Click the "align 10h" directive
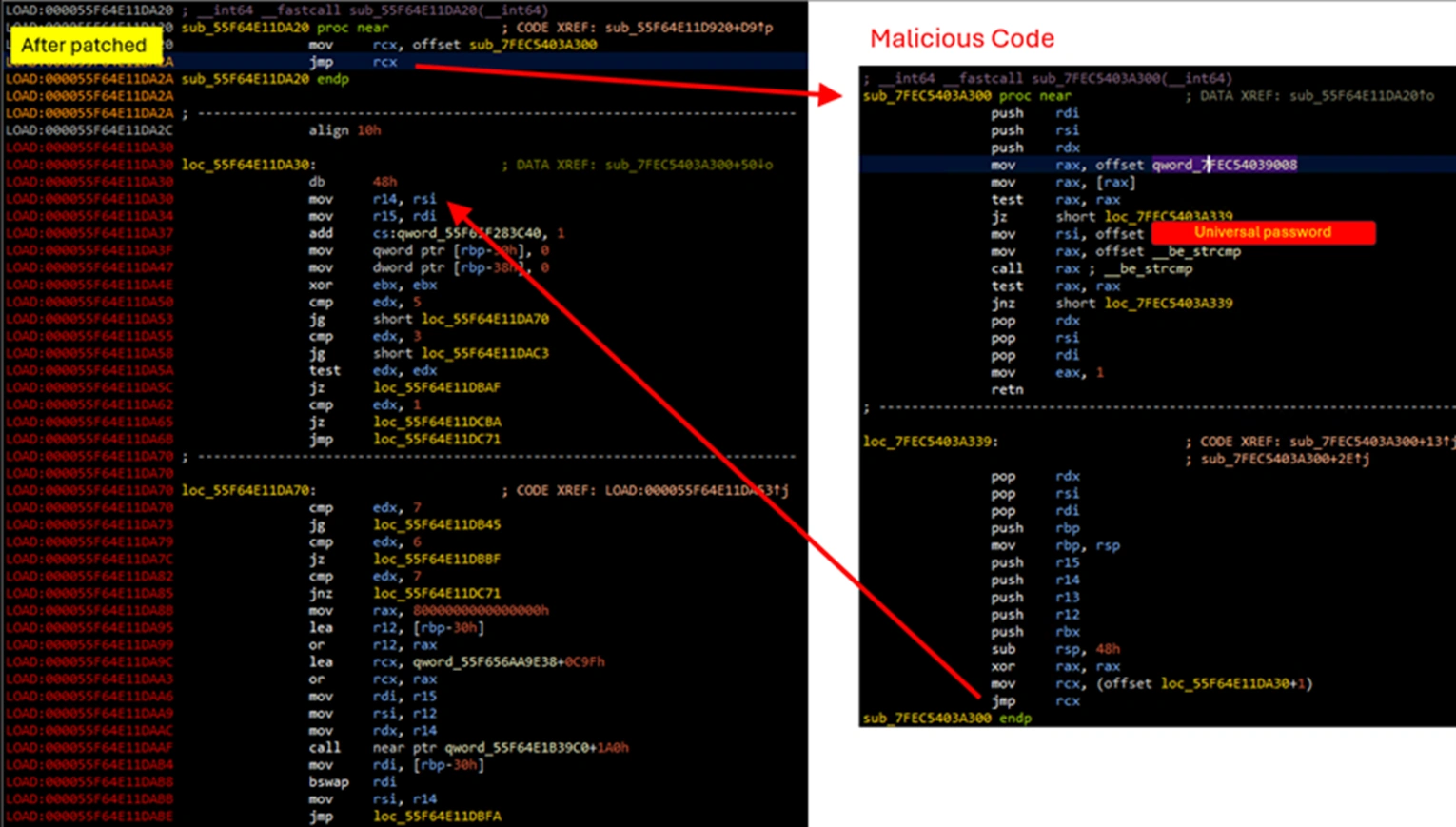The width and height of the screenshot is (1456, 827). [344, 130]
